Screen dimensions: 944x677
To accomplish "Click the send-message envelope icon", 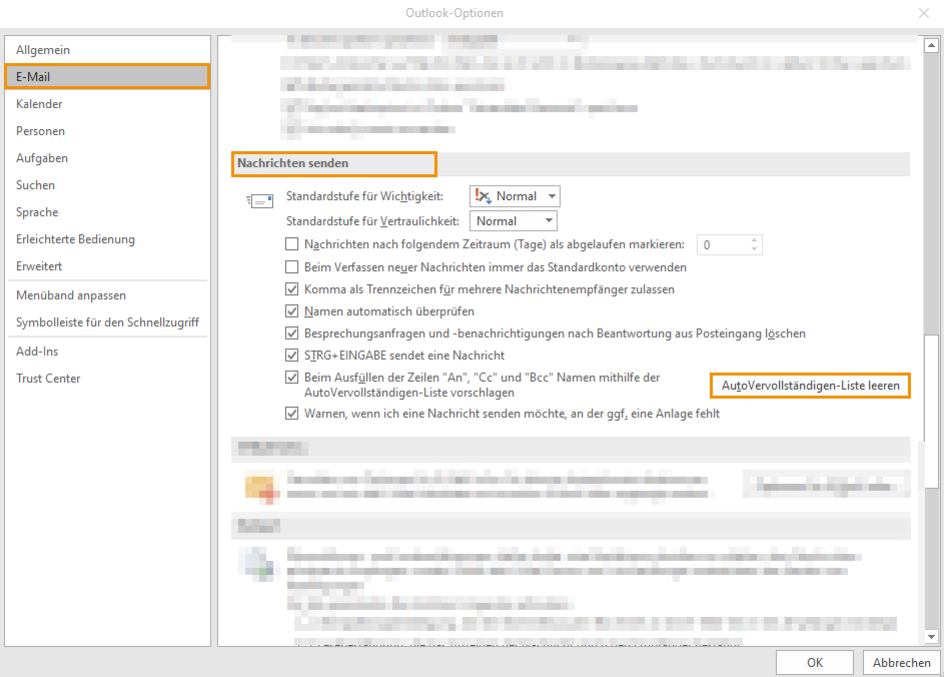I will click(260, 200).
